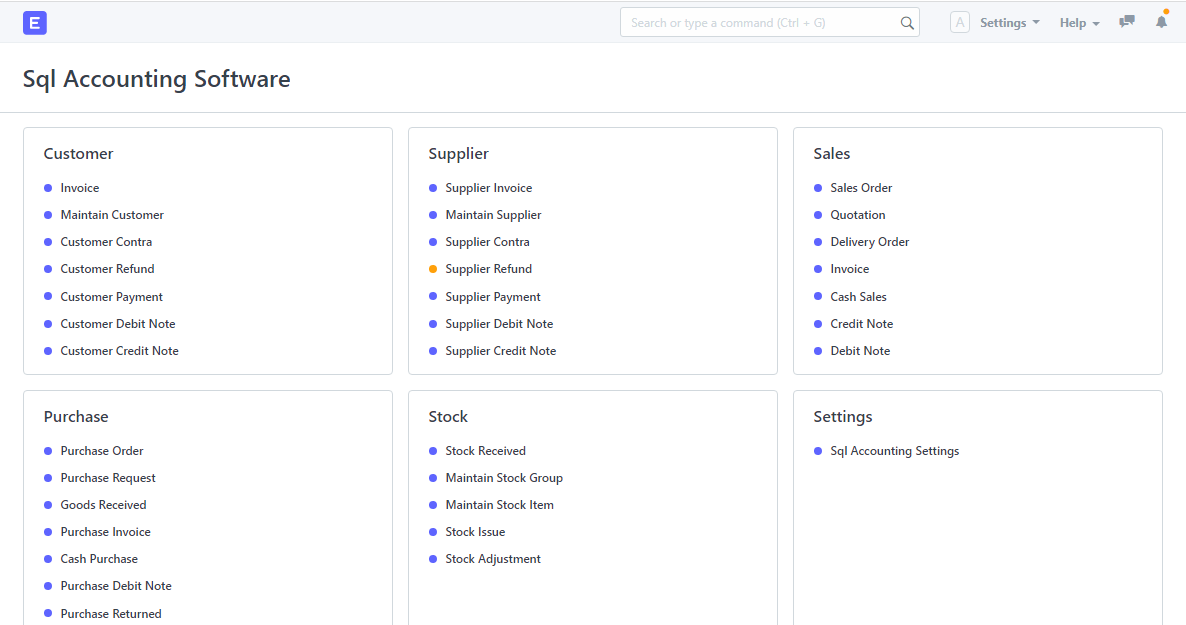Open Maintain Stock Item link
Viewport: 1186px width, 625px height.
[x=499, y=505]
